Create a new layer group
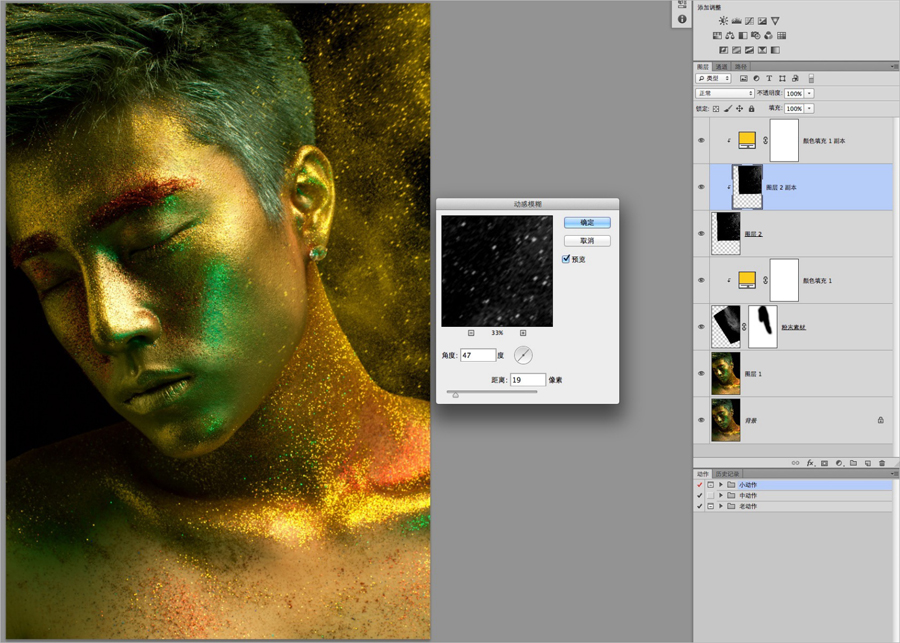The height and width of the screenshot is (643, 900). click(854, 463)
